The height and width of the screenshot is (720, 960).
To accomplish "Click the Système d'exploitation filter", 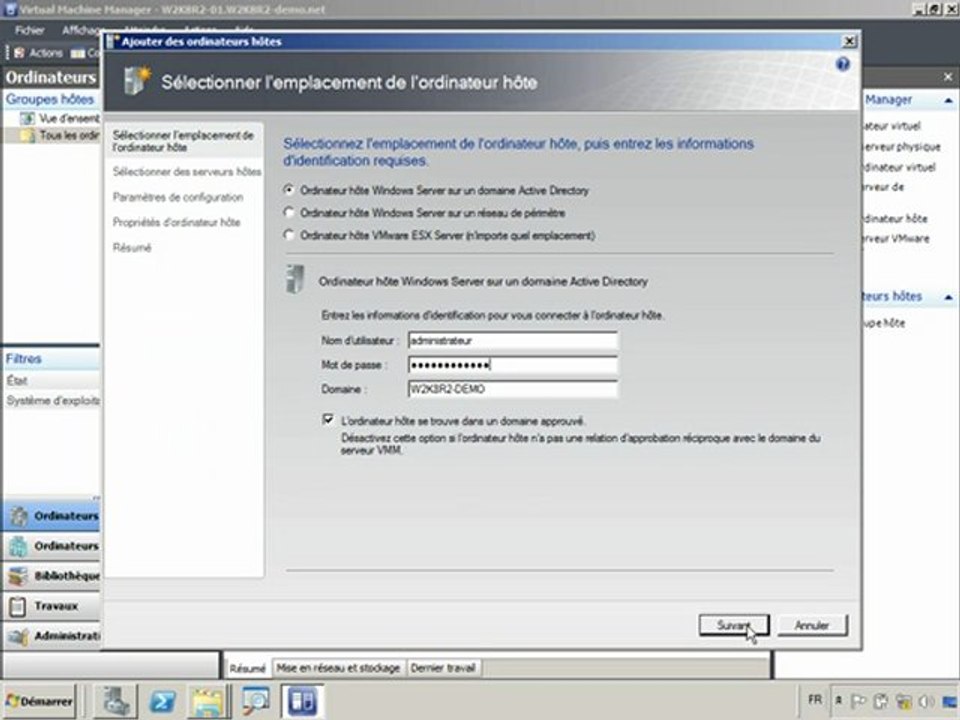I will click(53, 401).
